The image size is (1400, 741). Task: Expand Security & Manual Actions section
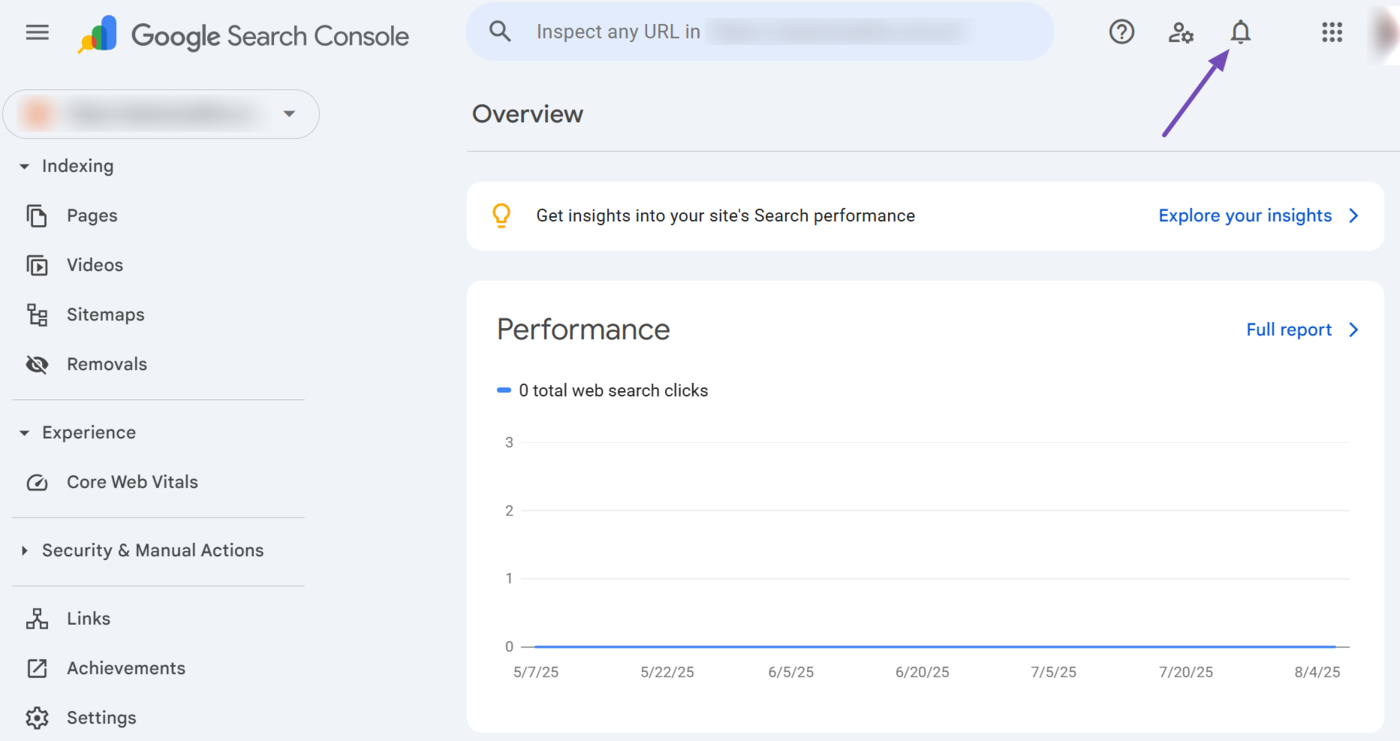(x=24, y=551)
